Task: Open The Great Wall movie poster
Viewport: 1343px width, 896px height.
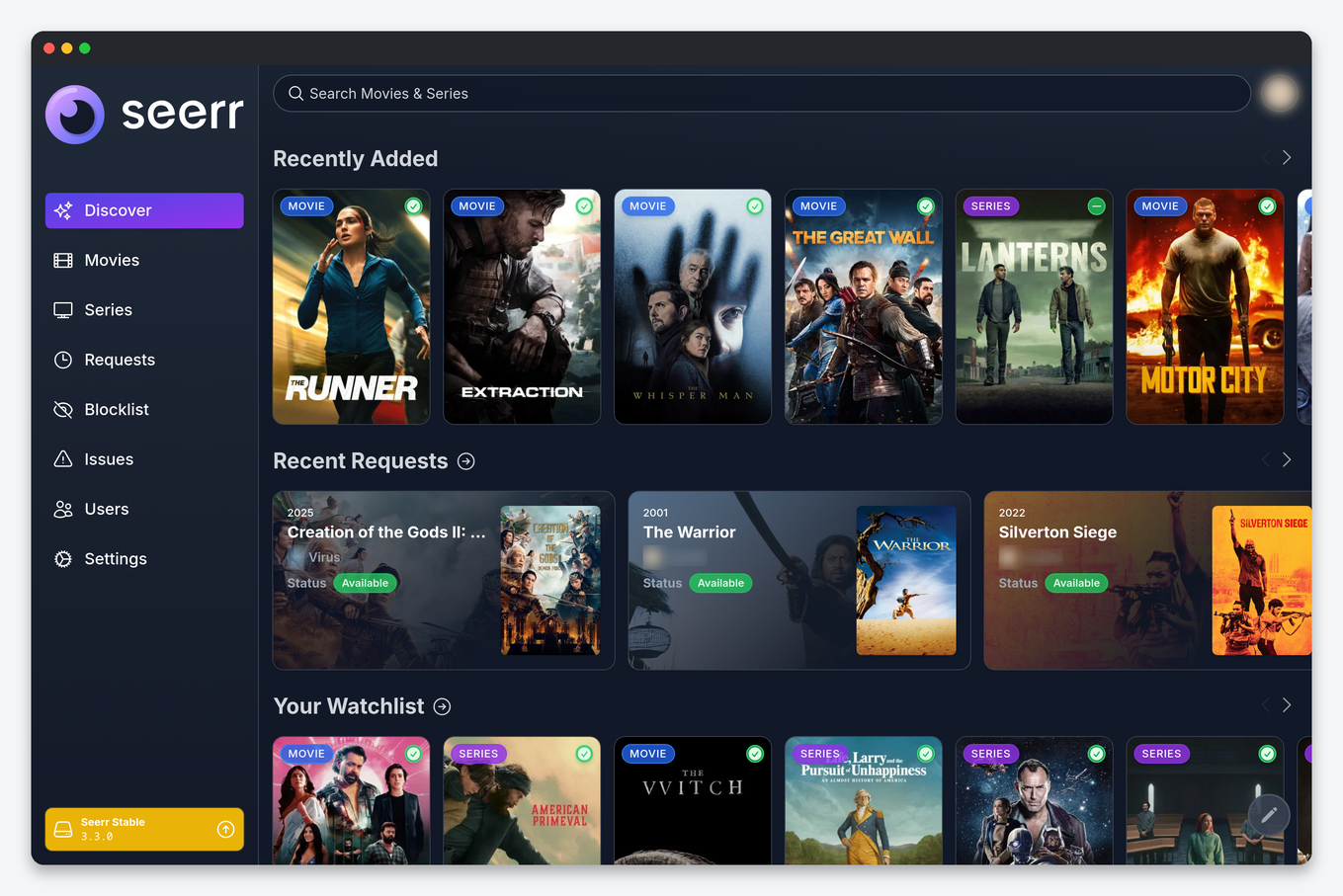Action: [864, 307]
